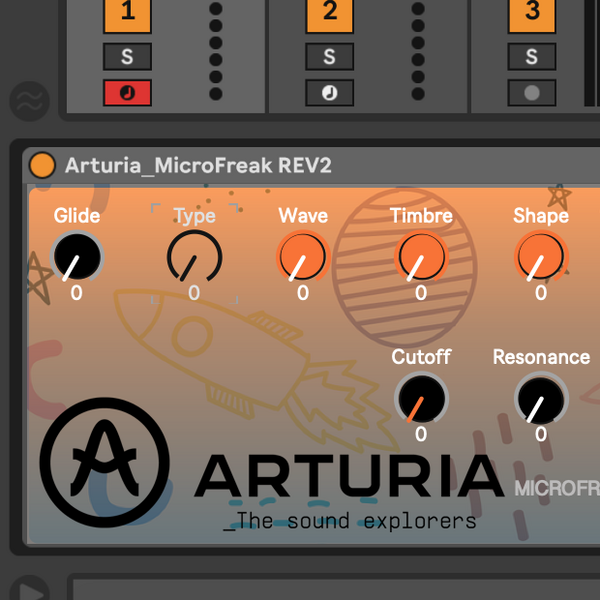This screenshot has width=600, height=600.
Task: Click track 2 volume meter dots
Action: pyautogui.click(x=418, y=51)
